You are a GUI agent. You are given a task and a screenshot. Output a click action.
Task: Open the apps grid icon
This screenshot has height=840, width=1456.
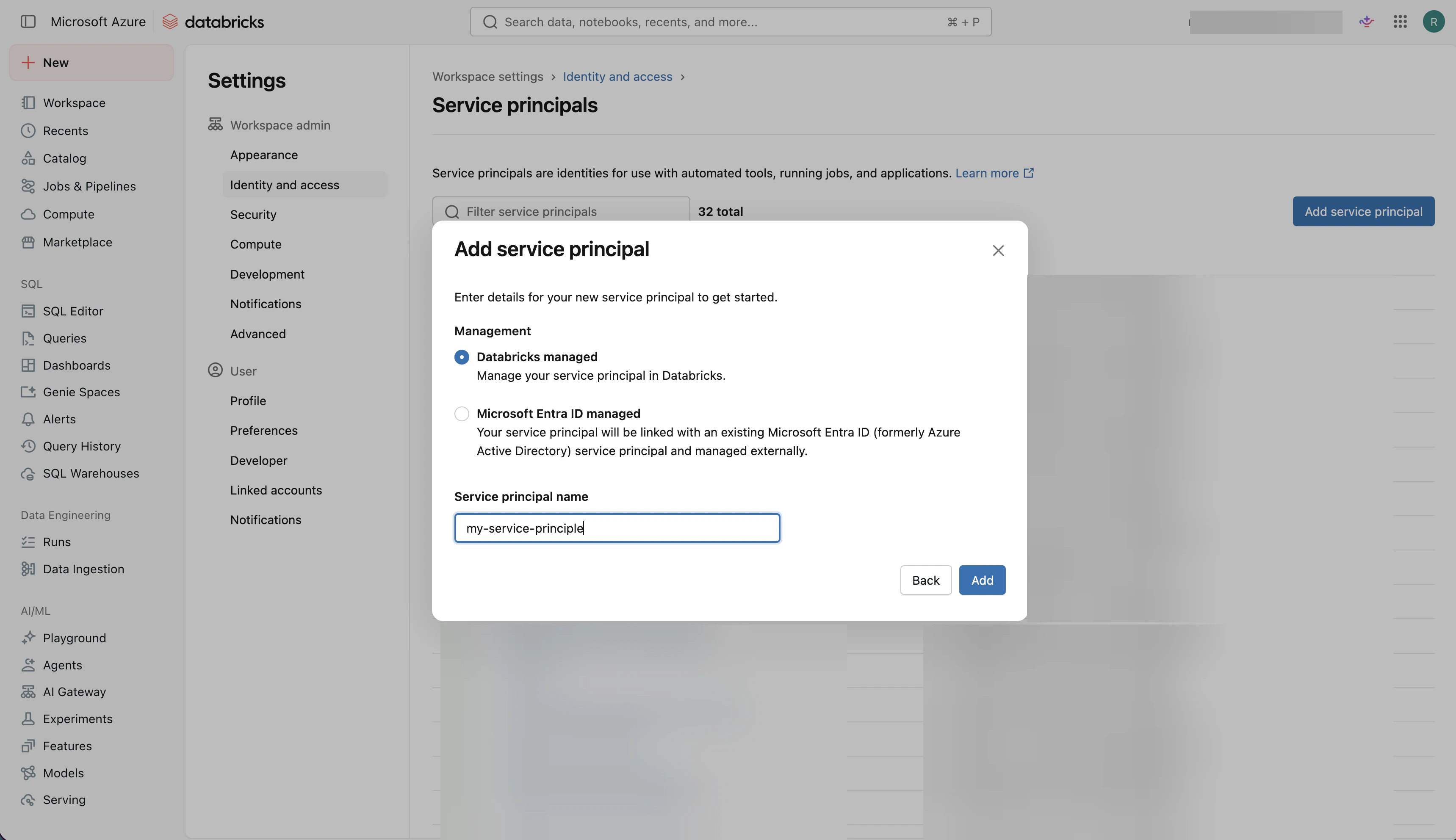[1400, 22]
